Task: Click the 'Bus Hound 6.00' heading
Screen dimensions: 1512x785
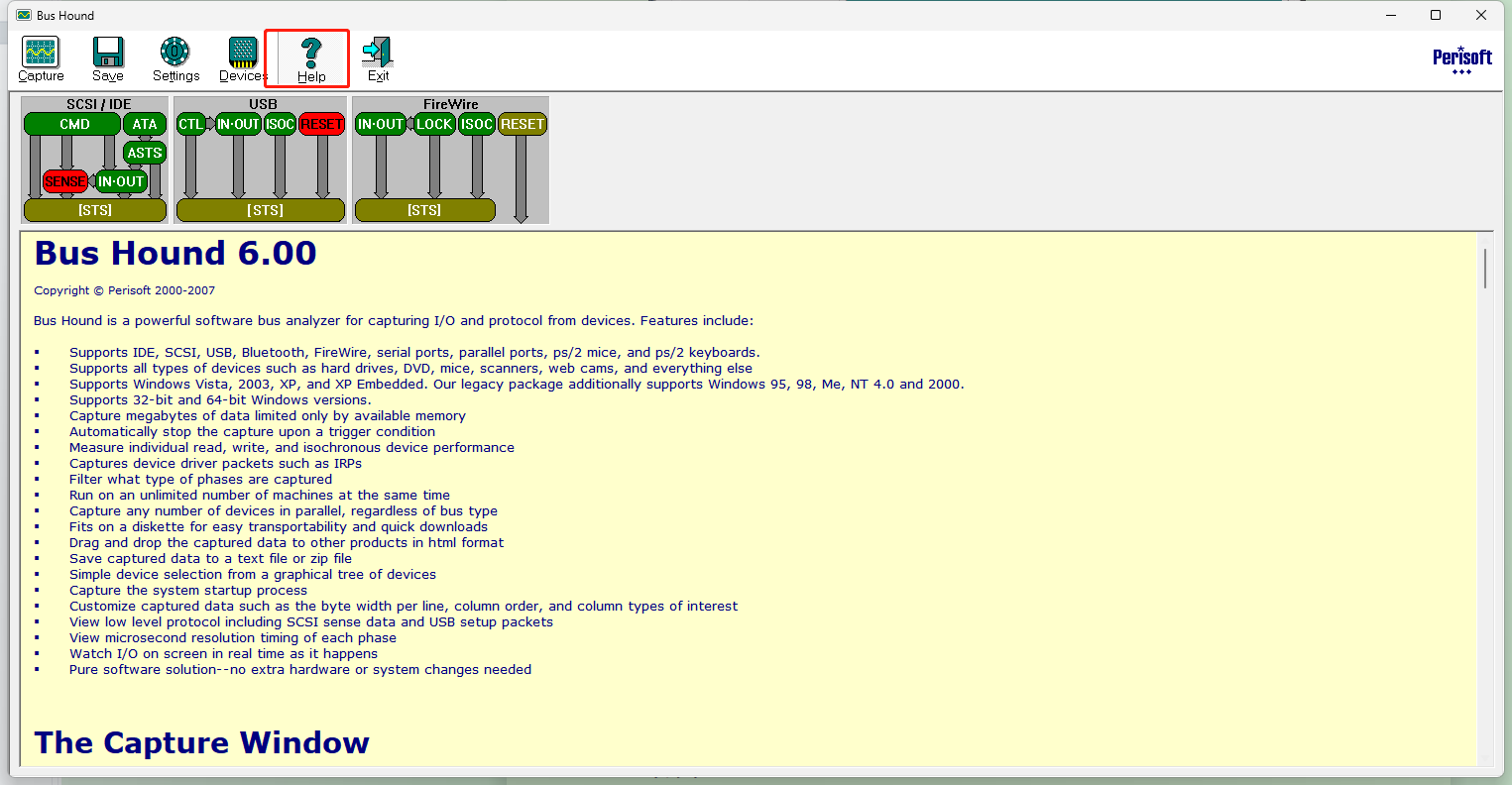Action: click(x=175, y=254)
